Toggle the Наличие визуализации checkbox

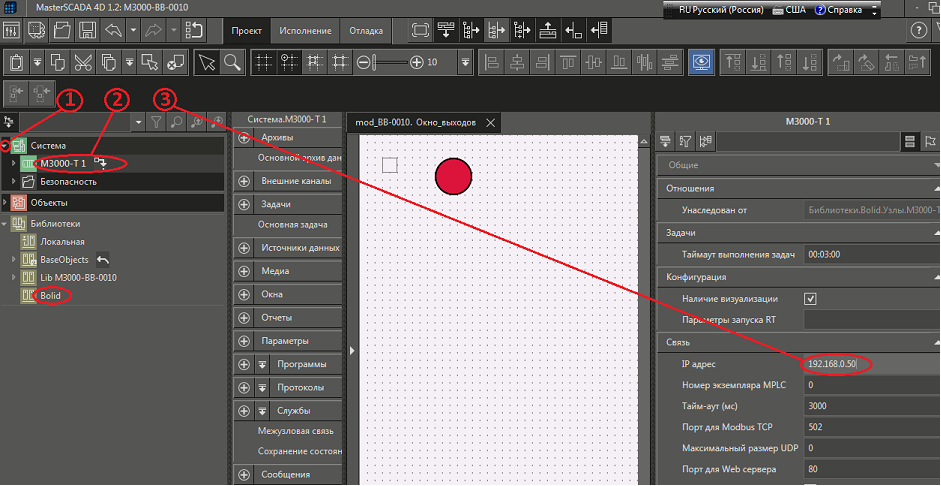pyautogui.click(x=811, y=298)
